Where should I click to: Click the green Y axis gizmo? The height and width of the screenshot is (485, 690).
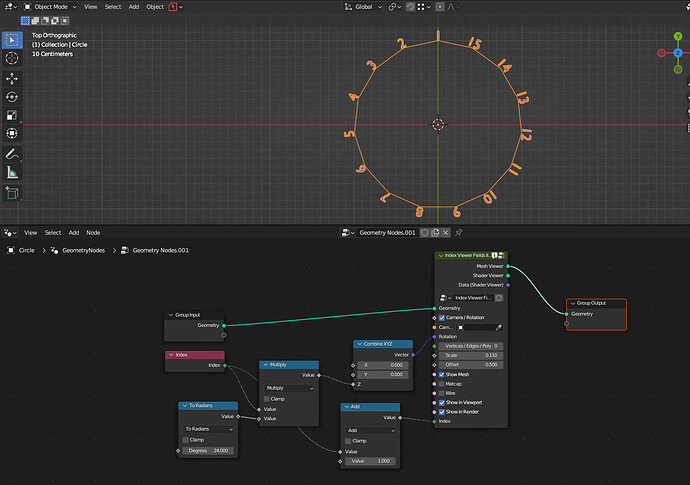pos(678,36)
